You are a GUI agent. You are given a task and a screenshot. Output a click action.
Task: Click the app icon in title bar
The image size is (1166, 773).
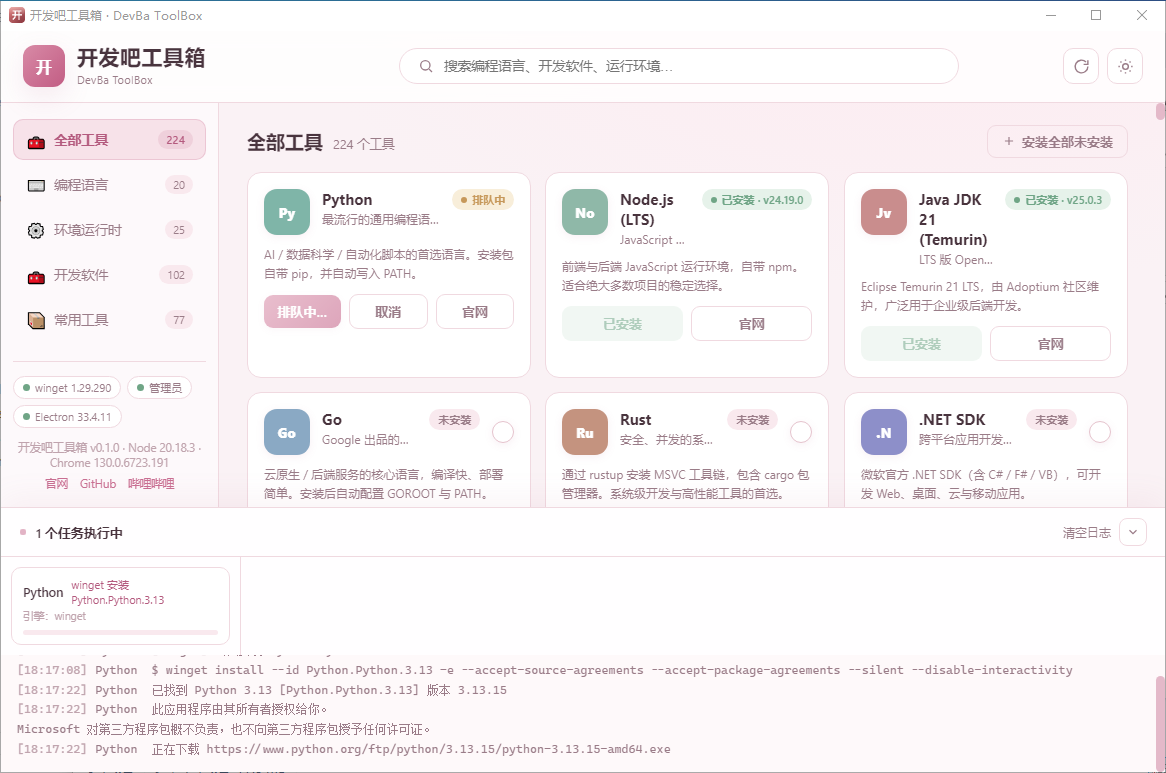(16, 15)
